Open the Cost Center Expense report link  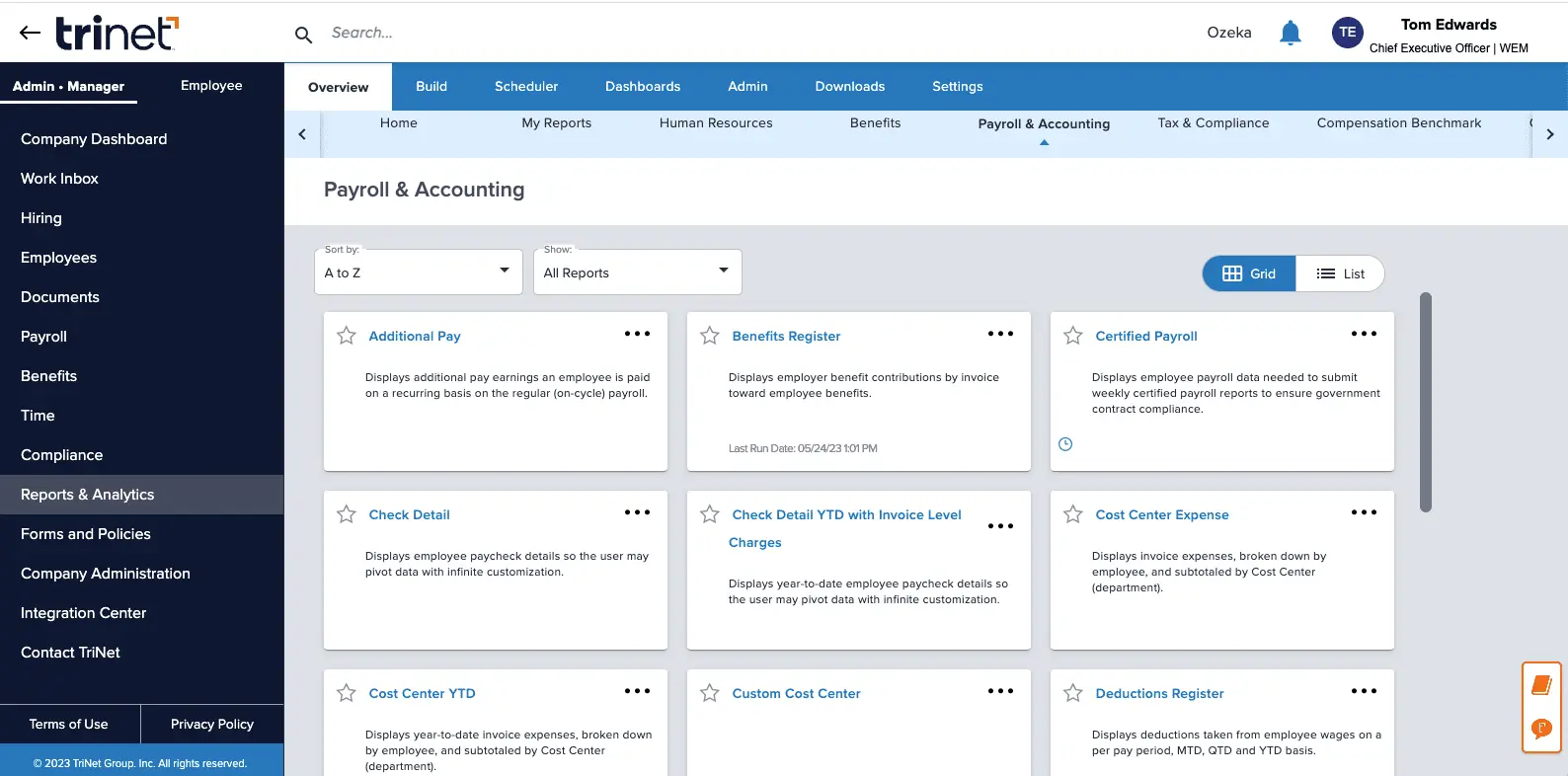pyautogui.click(x=1161, y=514)
